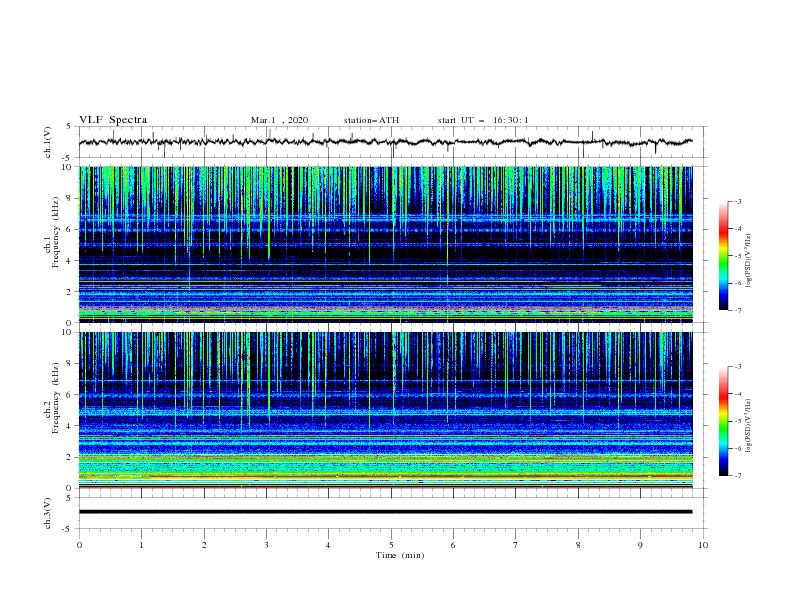Click the ch.1 voltage waveform trace
Screen dimensions: 792x612
(x=385, y=142)
